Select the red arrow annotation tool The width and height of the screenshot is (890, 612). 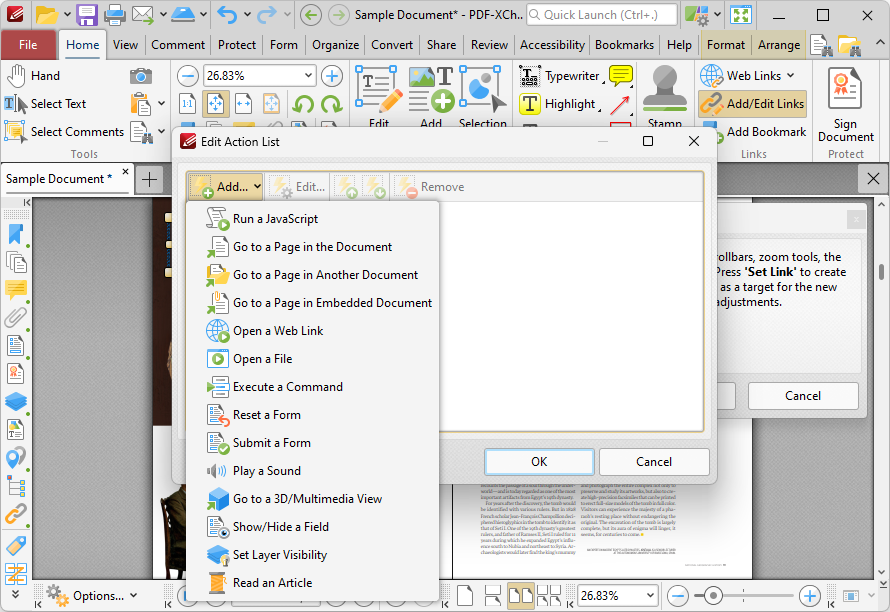[621, 104]
